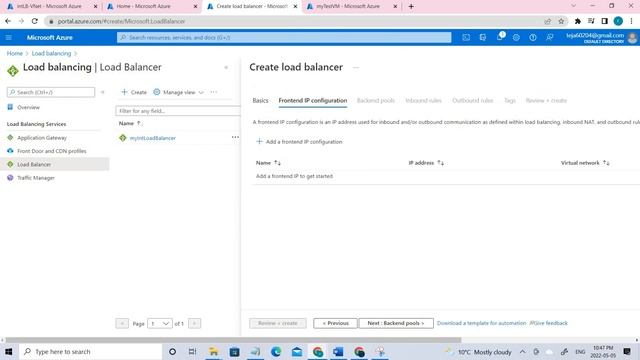640x360 pixels.
Task: Sort the load balancer list by Name
Action: tap(130, 123)
